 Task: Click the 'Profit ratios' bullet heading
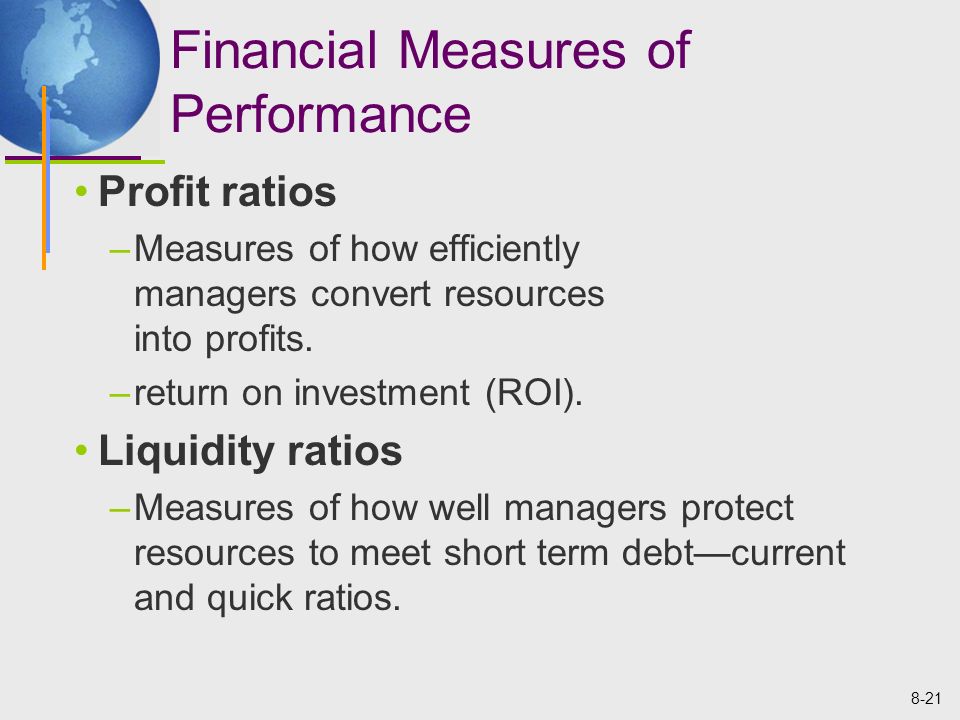pos(217,192)
